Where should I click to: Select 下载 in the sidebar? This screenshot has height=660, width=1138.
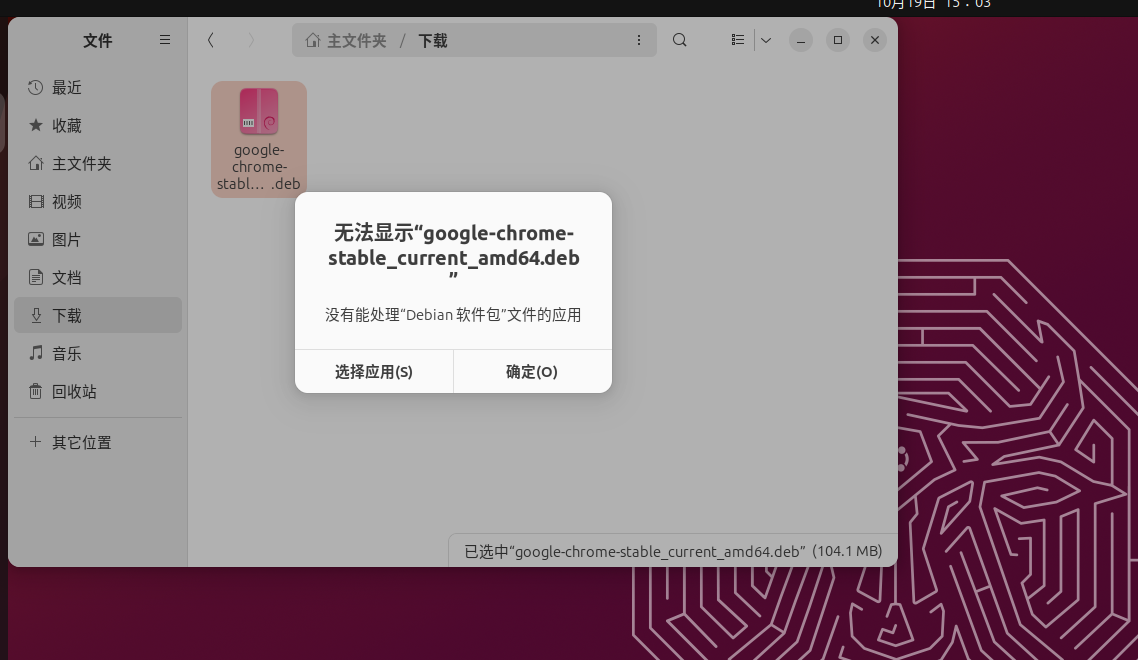click(98, 315)
